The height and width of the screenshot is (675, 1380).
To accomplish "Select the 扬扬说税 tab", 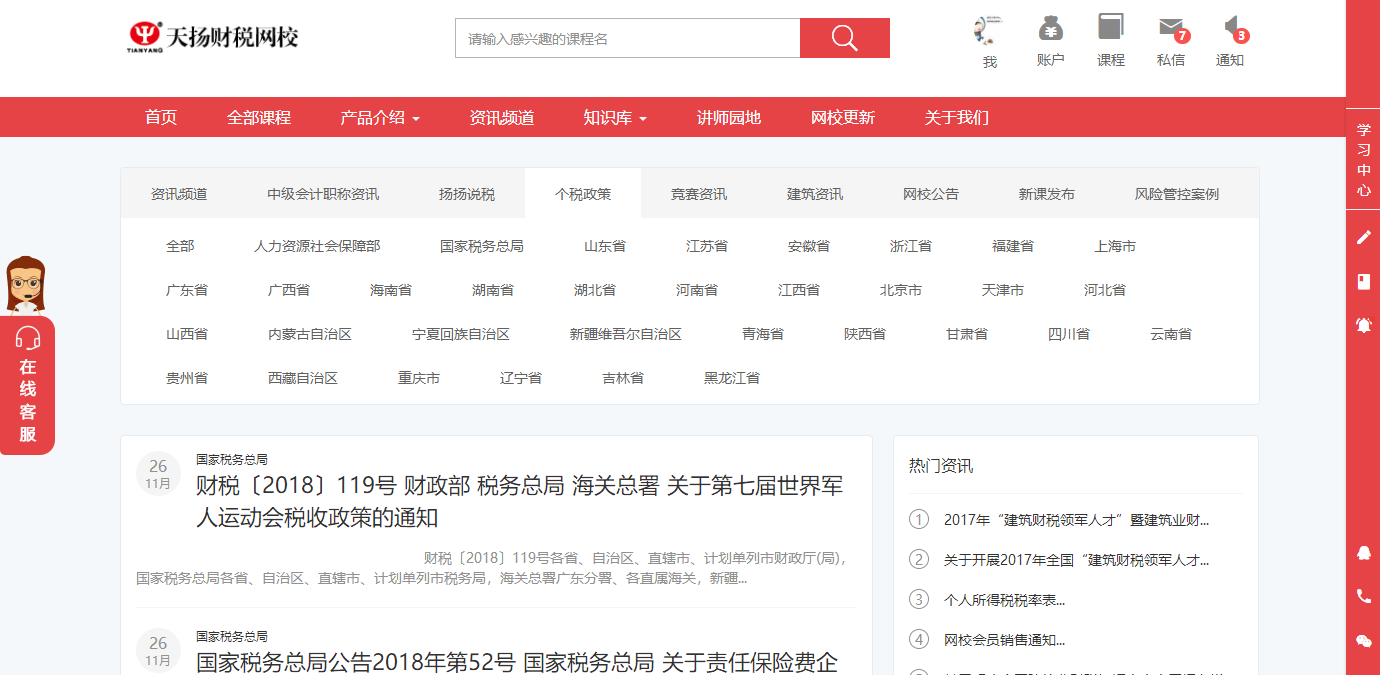I will (x=466, y=194).
